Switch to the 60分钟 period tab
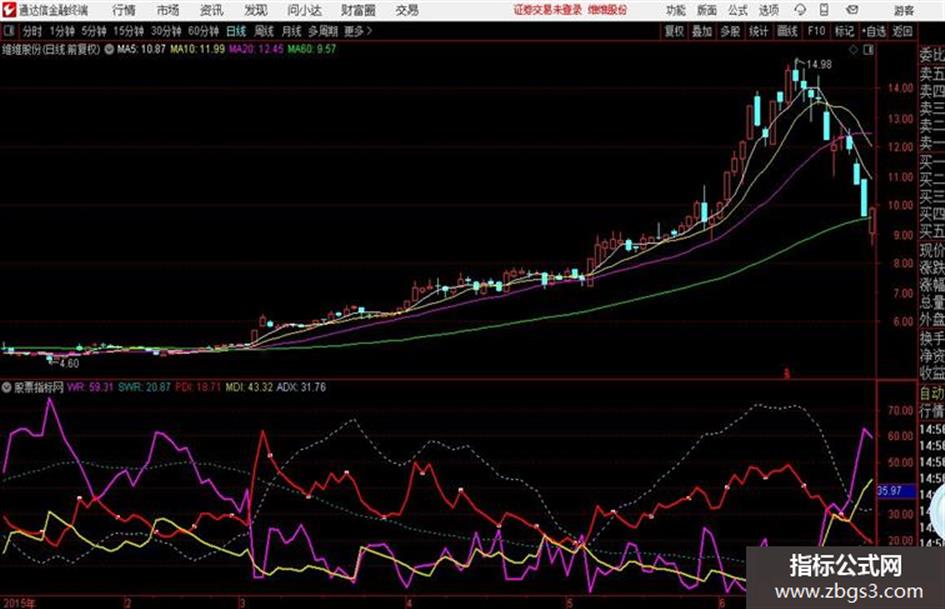Viewport: 945px width, 609px height. point(204,31)
